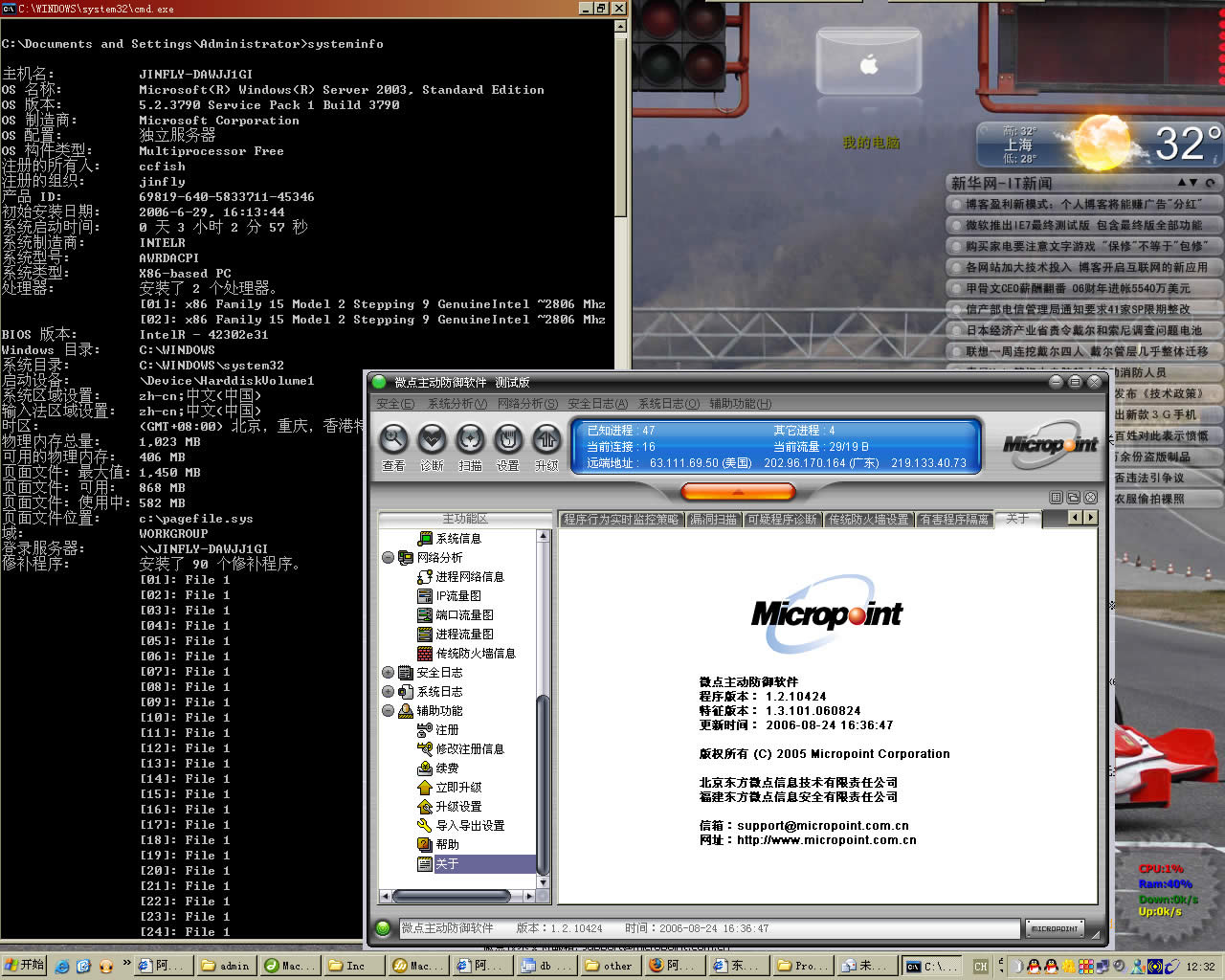The width and height of the screenshot is (1225, 980).
Task: Expand the 安全日志 tree node
Action: (388, 673)
